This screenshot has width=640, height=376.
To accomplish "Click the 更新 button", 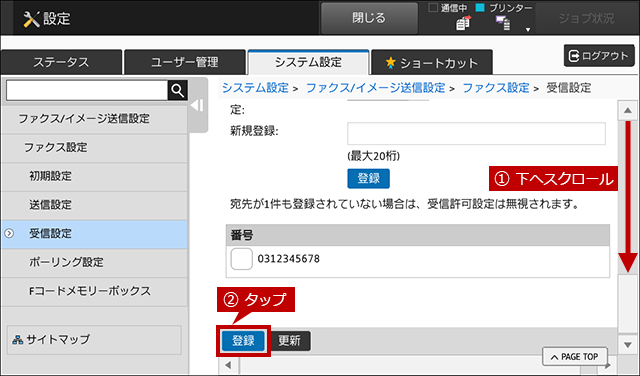I will 289,340.
